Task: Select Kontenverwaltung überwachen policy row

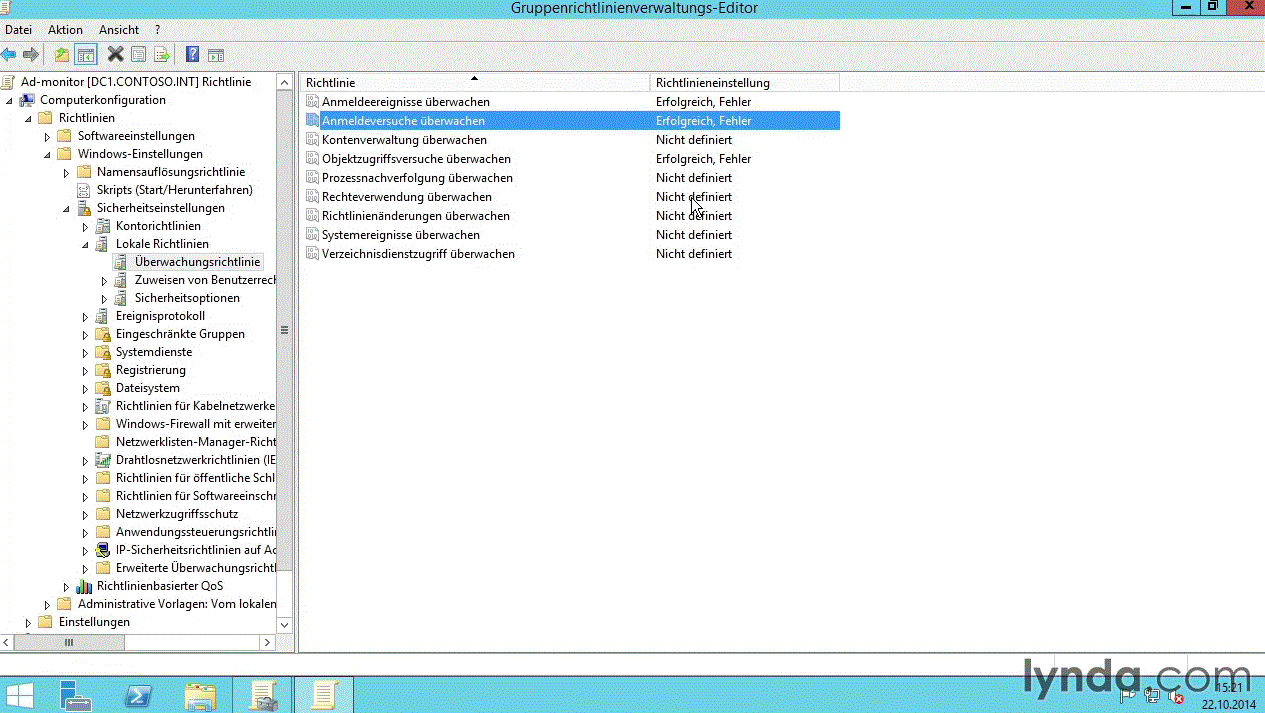Action: pyautogui.click(x=570, y=140)
